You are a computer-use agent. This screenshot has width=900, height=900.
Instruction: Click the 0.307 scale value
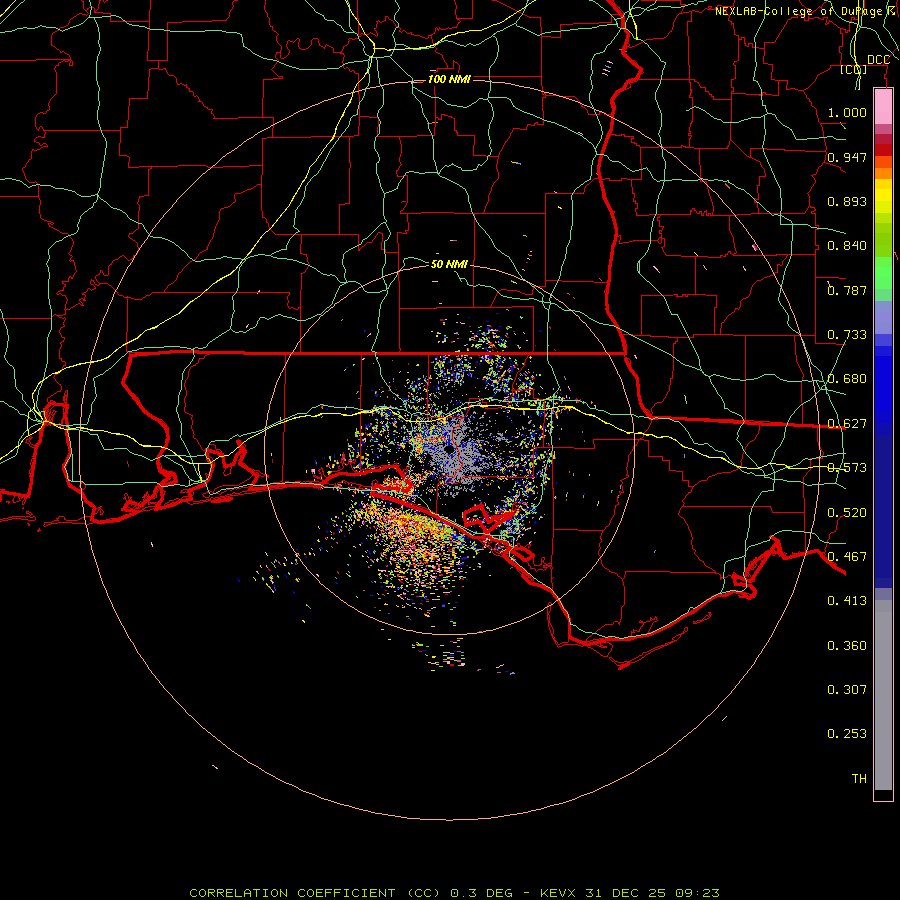(847, 689)
